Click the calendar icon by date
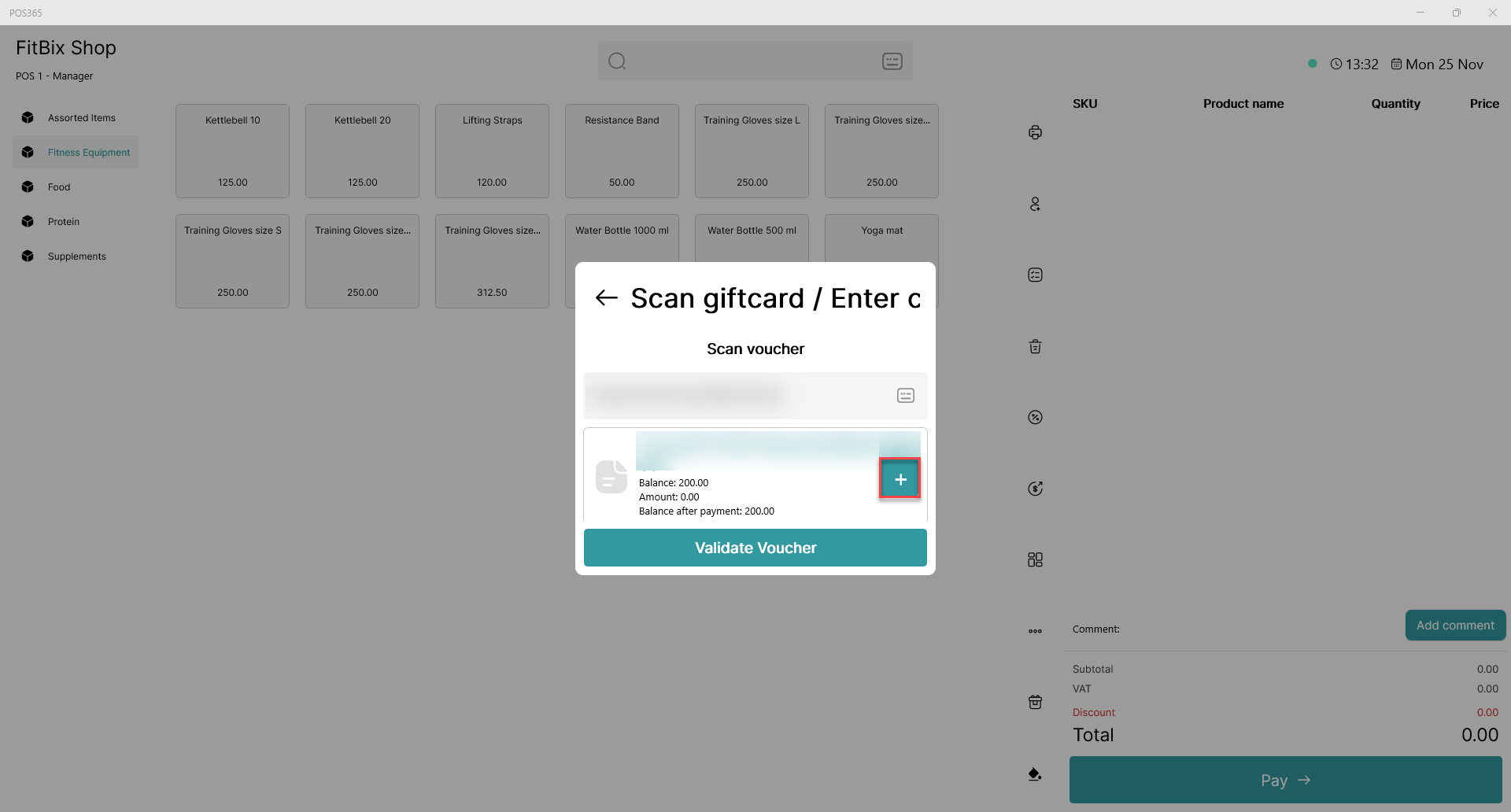1511x812 pixels. (x=1396, y=65)
